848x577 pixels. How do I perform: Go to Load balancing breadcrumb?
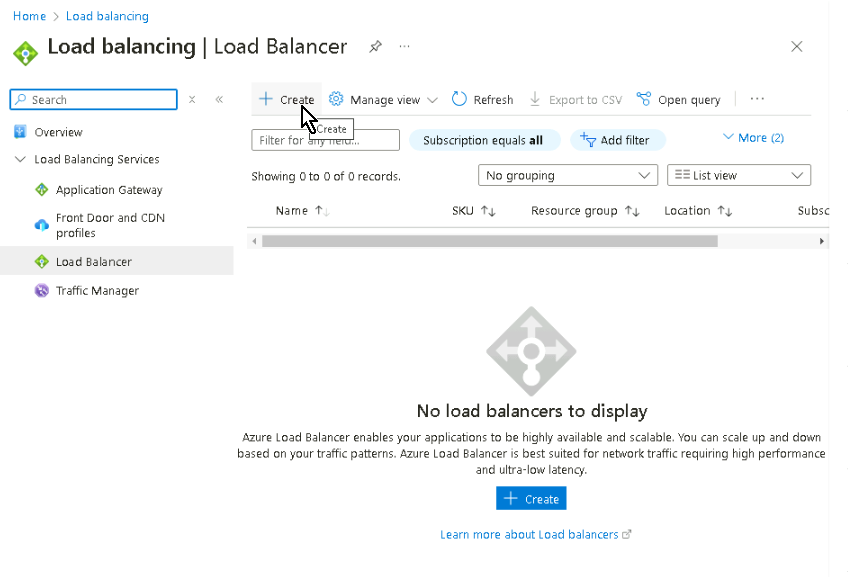(x=107, y=16)
